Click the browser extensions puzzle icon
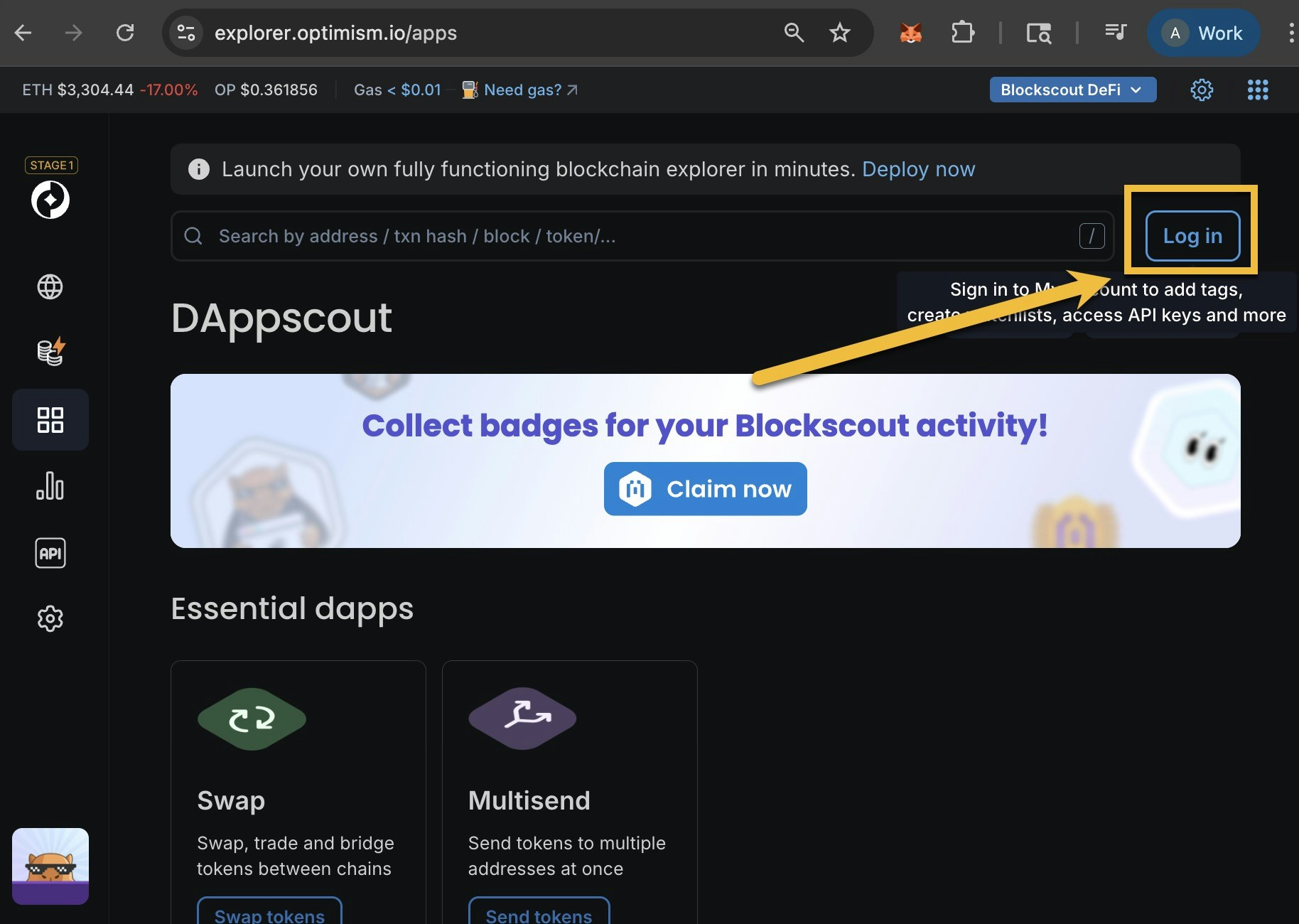1299x924 pixels. tap(964, 33)
